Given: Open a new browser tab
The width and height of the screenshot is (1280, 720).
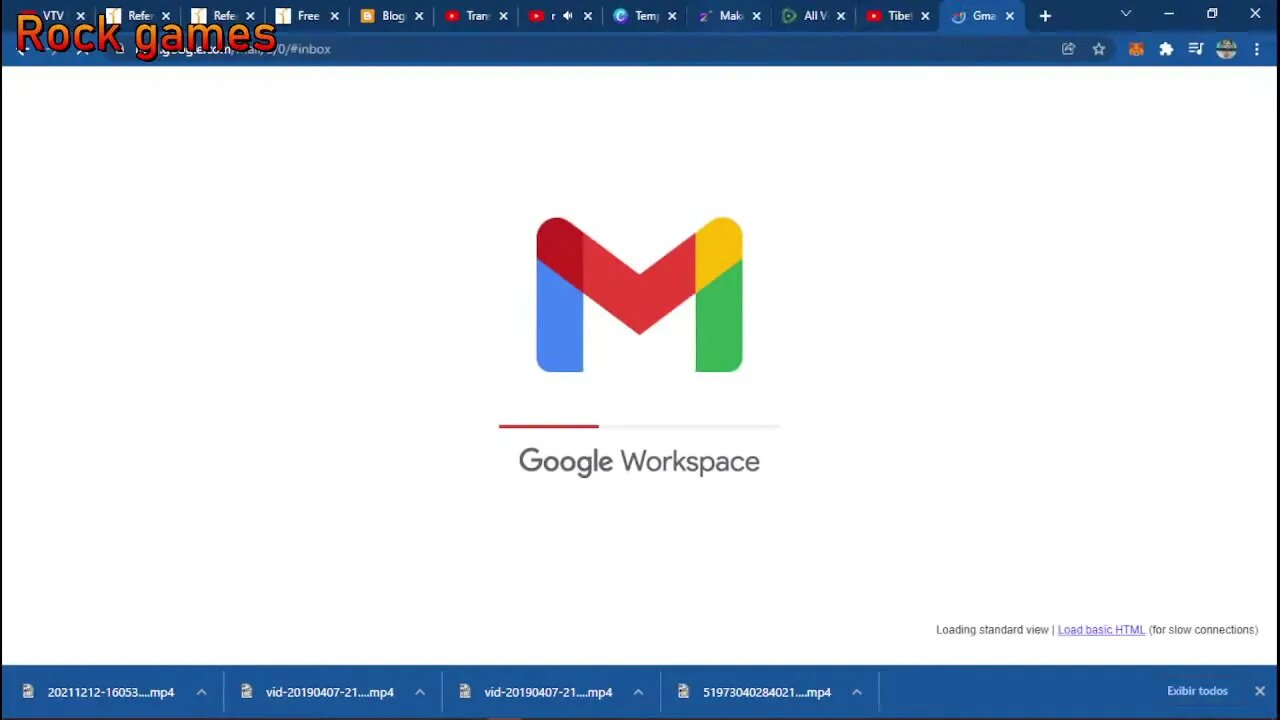Looking at the screenshot, I should (1045, 16).
